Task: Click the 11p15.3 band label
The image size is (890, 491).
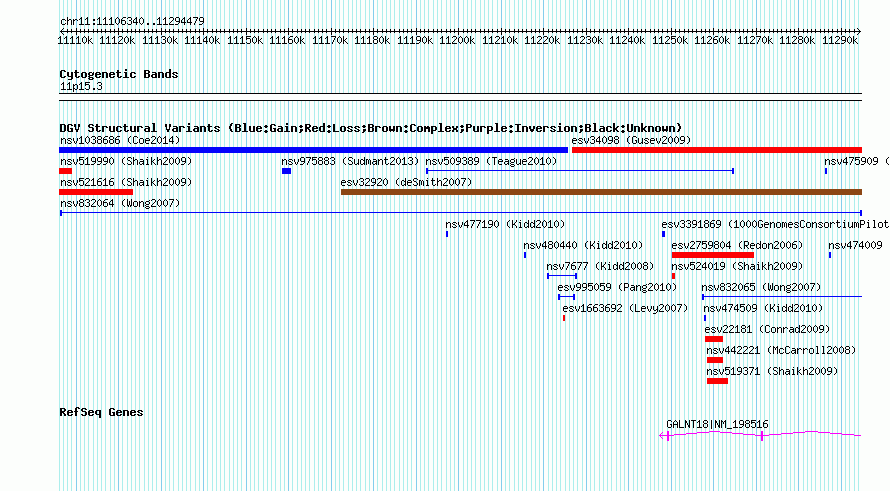Action: [x=81, y=86]
